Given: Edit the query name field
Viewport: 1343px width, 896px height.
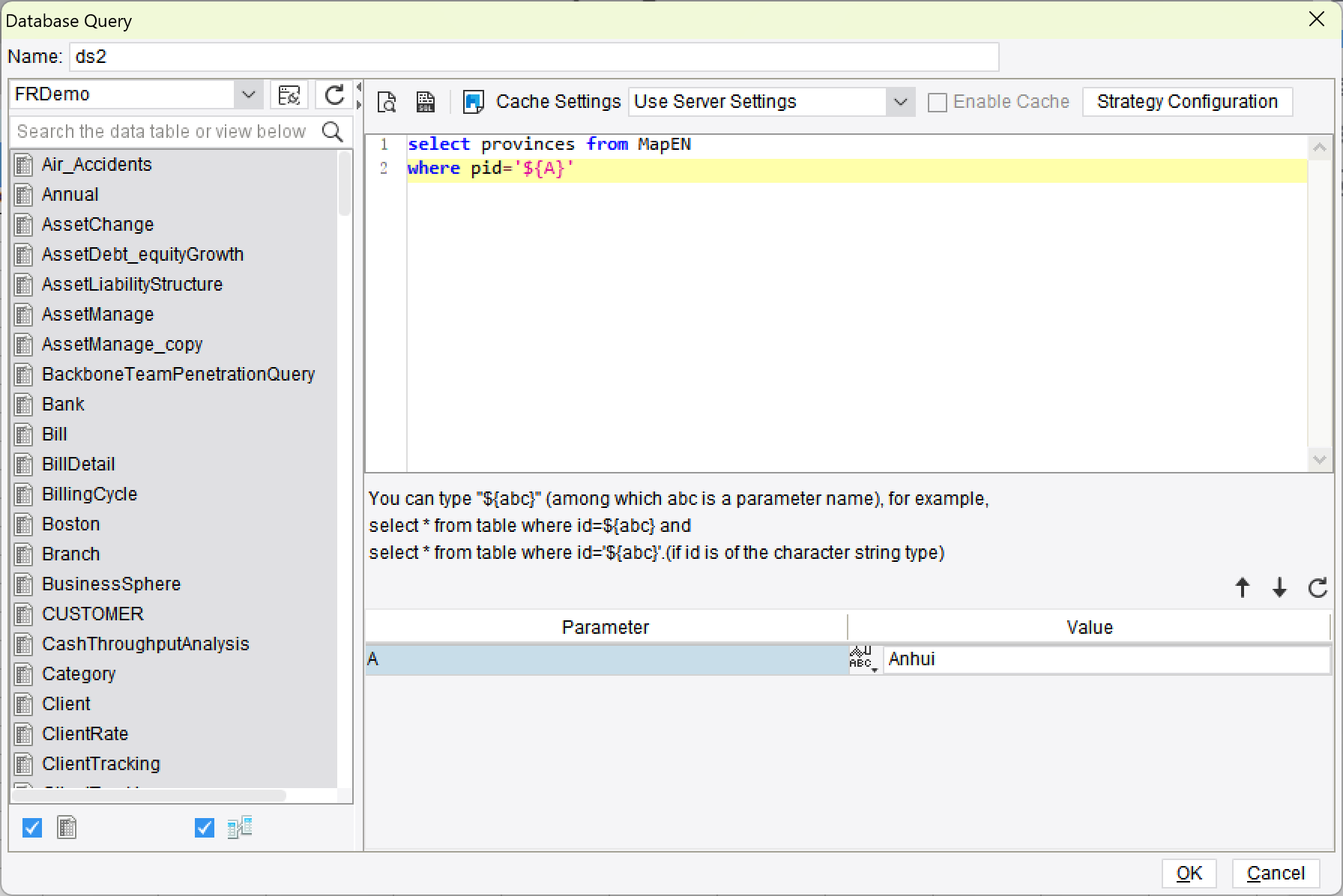Looking at the screenshot, I should (x=534, y=56).
